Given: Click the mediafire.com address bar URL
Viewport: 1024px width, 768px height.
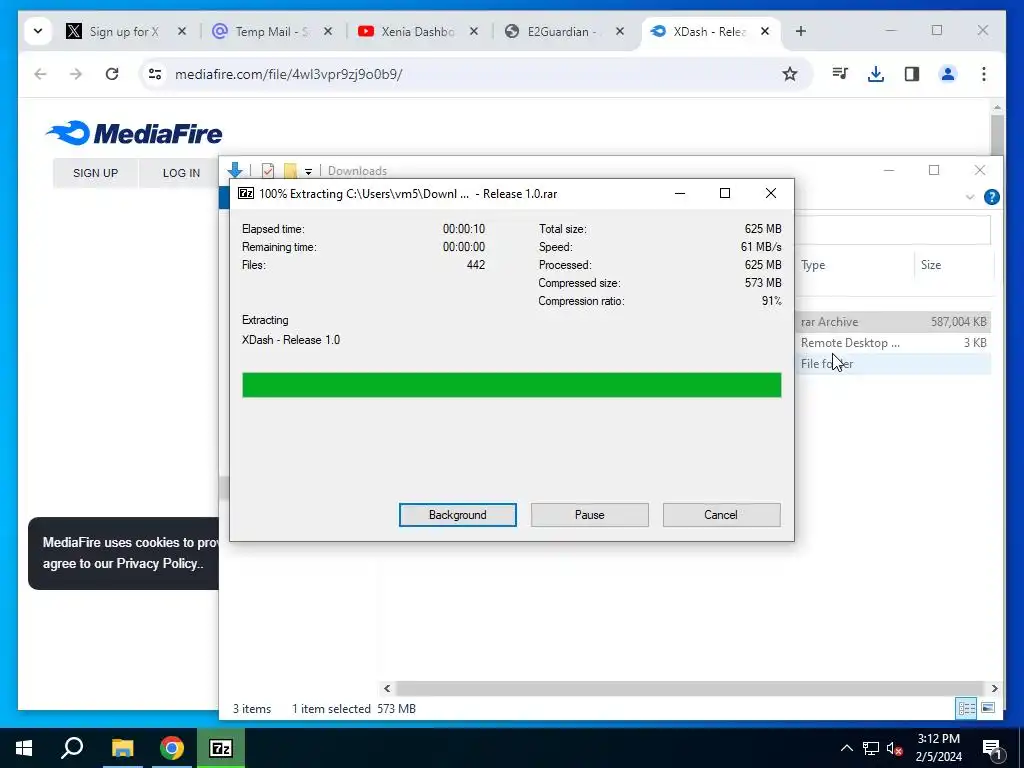Looking at the screenshot, I should (x=288, y=74).
